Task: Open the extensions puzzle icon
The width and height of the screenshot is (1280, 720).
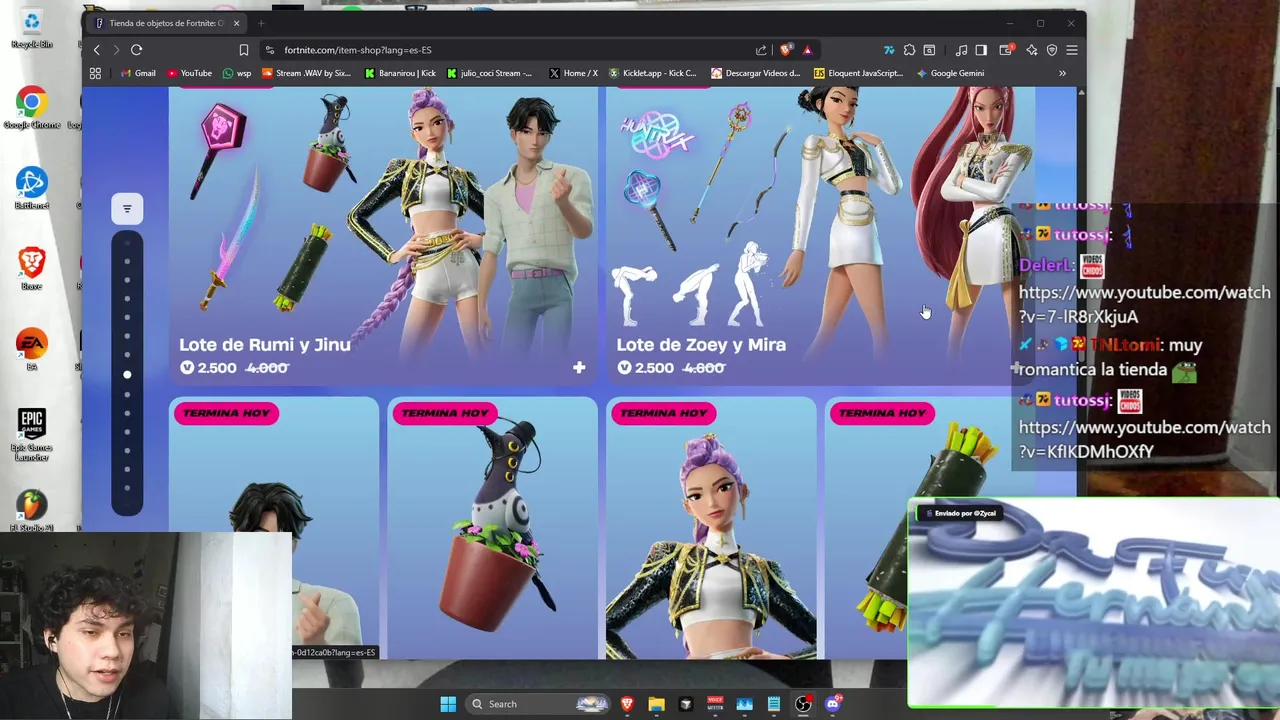Action: coord(909,50)
